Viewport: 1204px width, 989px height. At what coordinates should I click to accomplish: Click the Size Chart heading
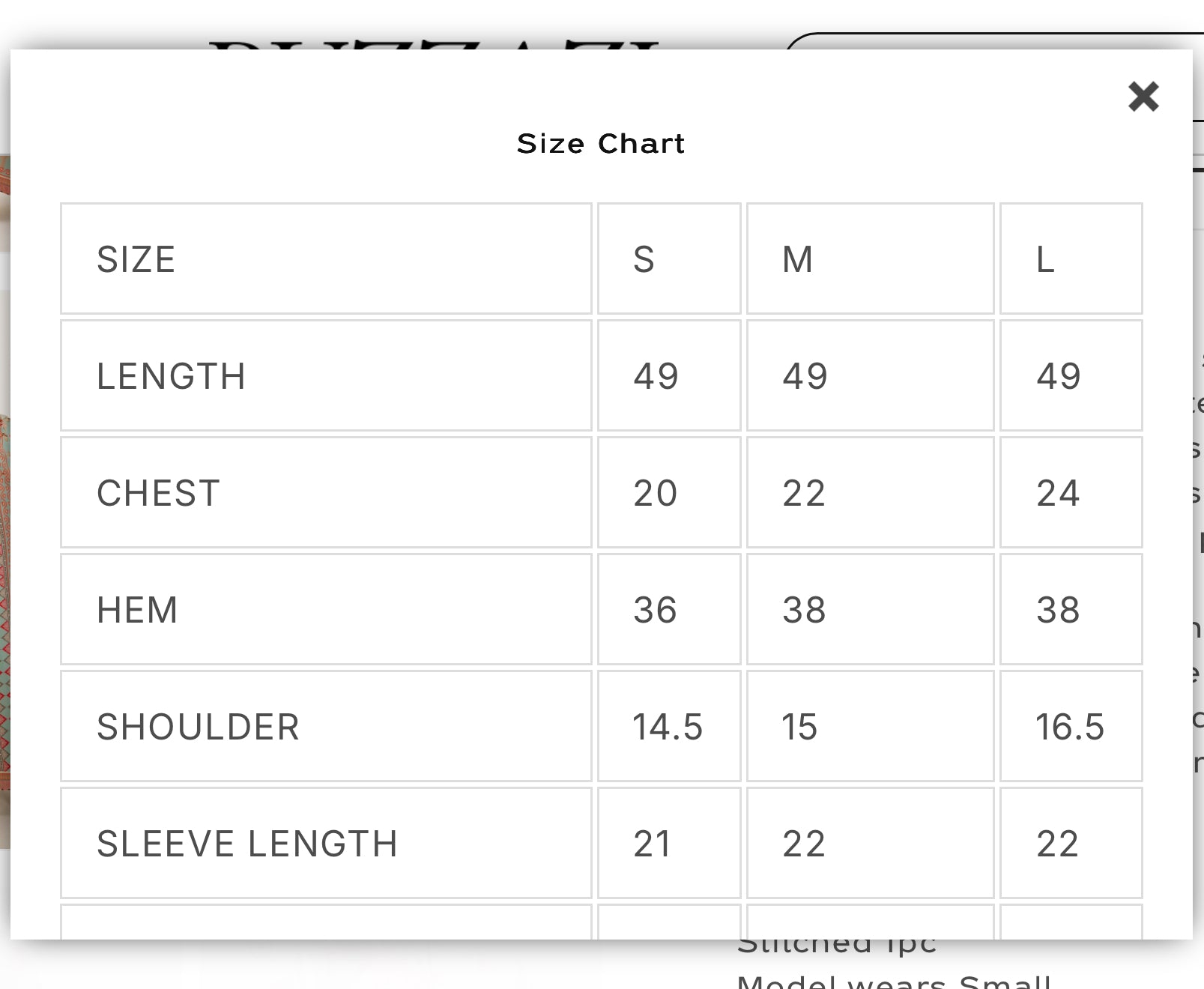[601, 143]
